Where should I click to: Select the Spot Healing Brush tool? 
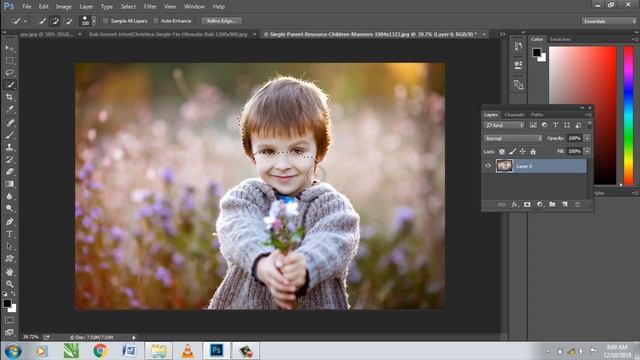pos(9,122)
